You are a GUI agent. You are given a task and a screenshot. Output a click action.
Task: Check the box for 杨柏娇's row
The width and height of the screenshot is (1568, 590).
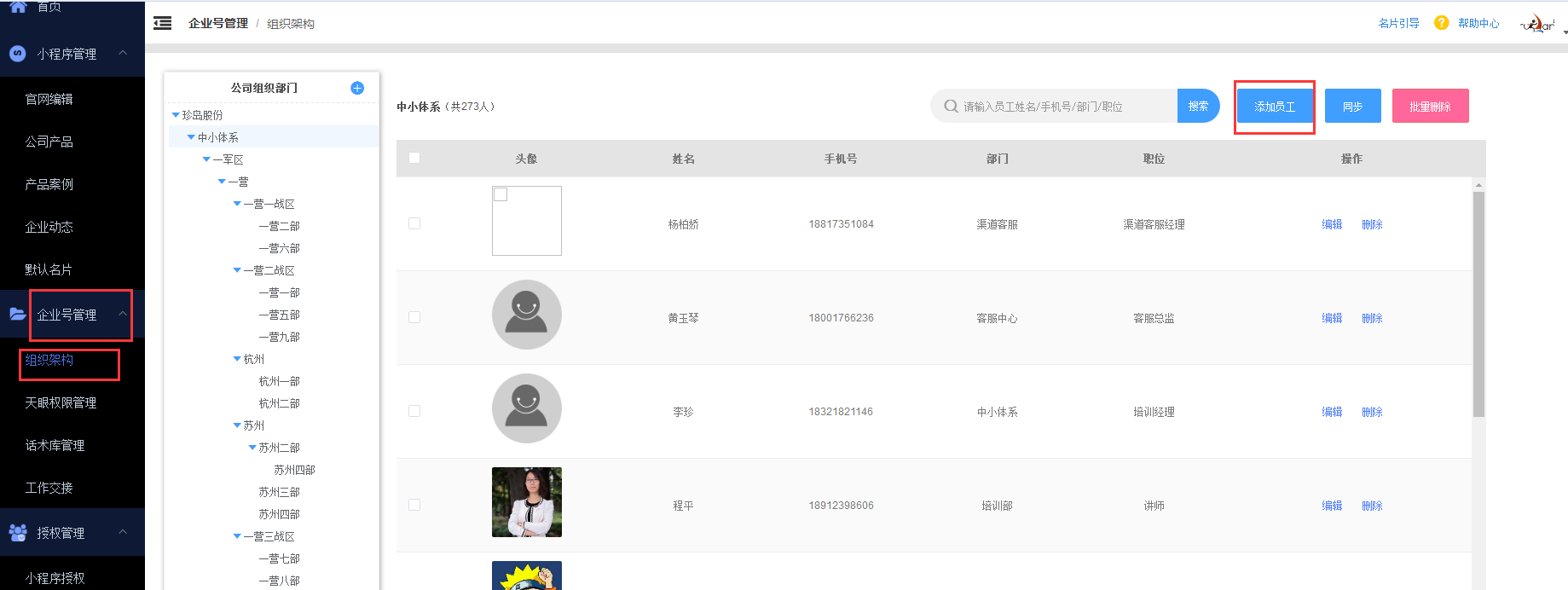(x=414, y=223)
